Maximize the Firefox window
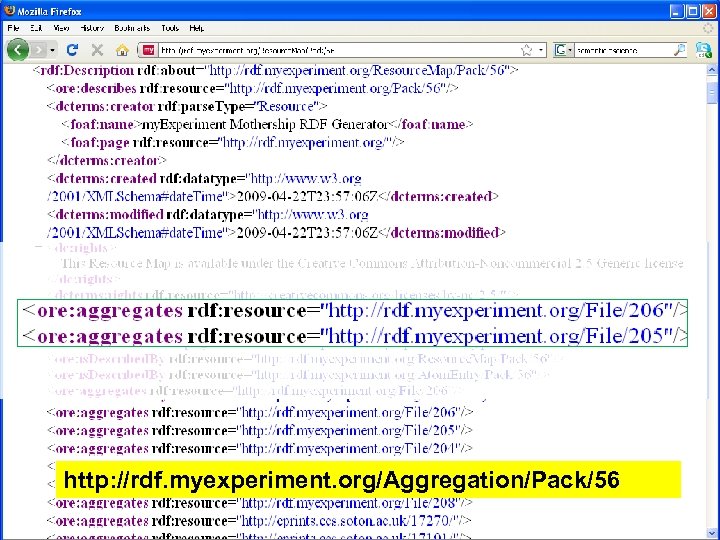Screen dimensions: 720x540 click(692, 11)
